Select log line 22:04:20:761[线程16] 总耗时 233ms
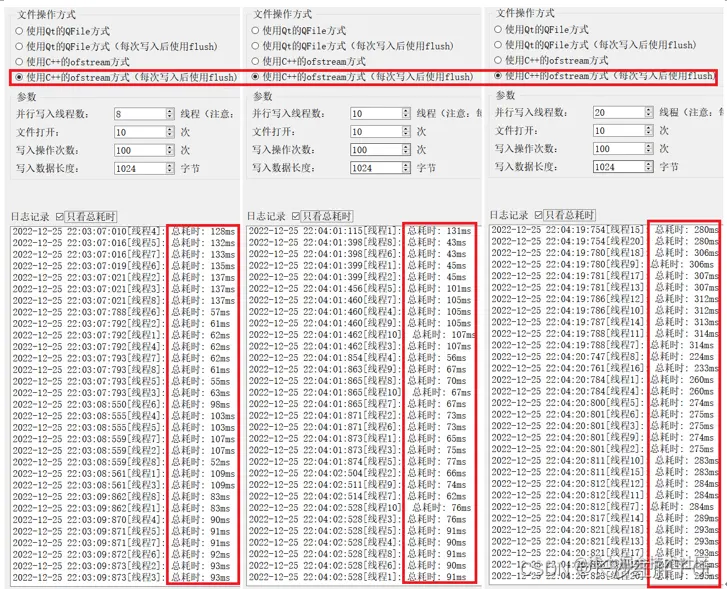Screen dimensions: 727x589 pos(605,368)
